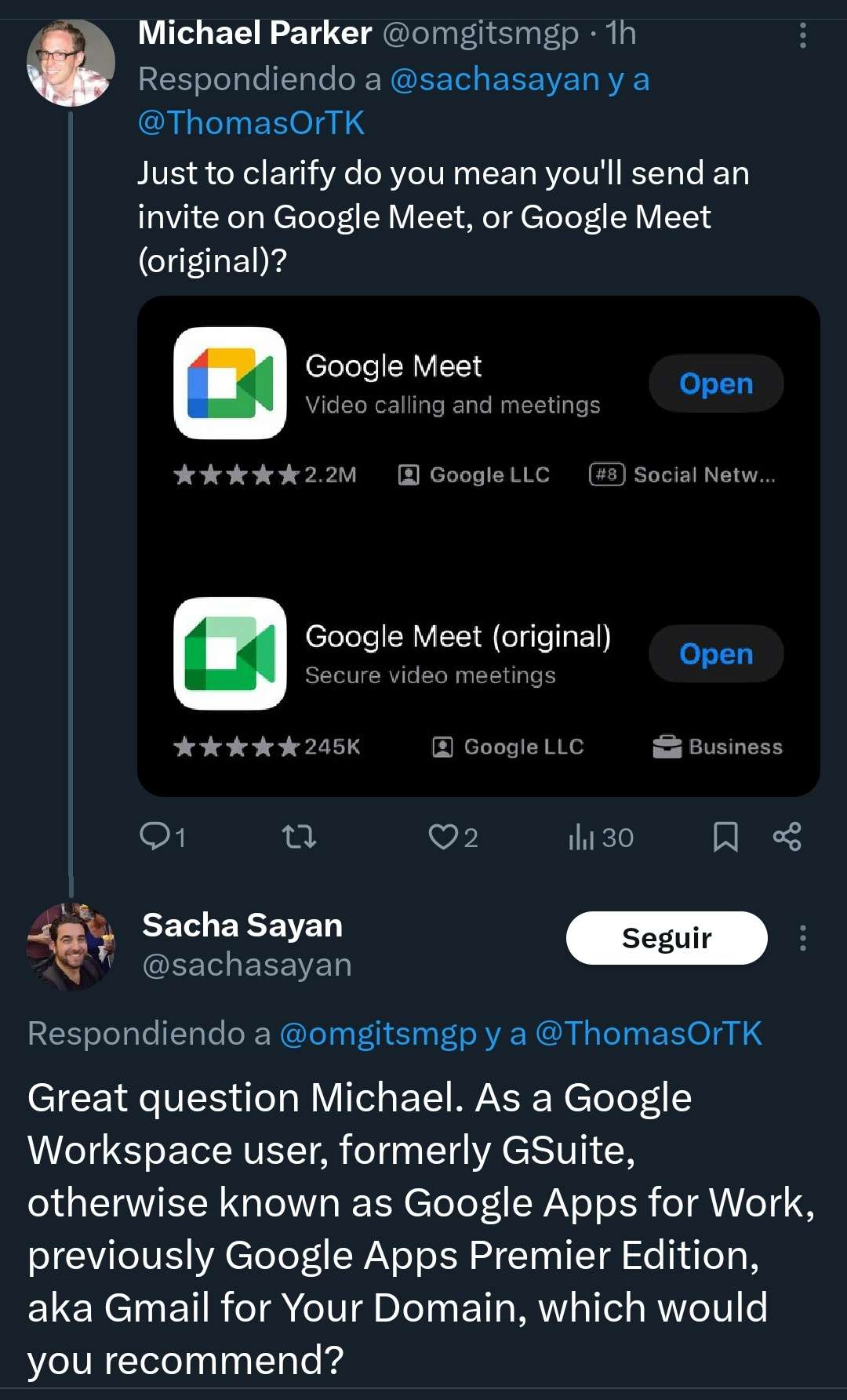Viewport: 847px width, 1400px height.
Task: Follow Sacha Sayan with Seguir button
Action: (x=666, y=938)
